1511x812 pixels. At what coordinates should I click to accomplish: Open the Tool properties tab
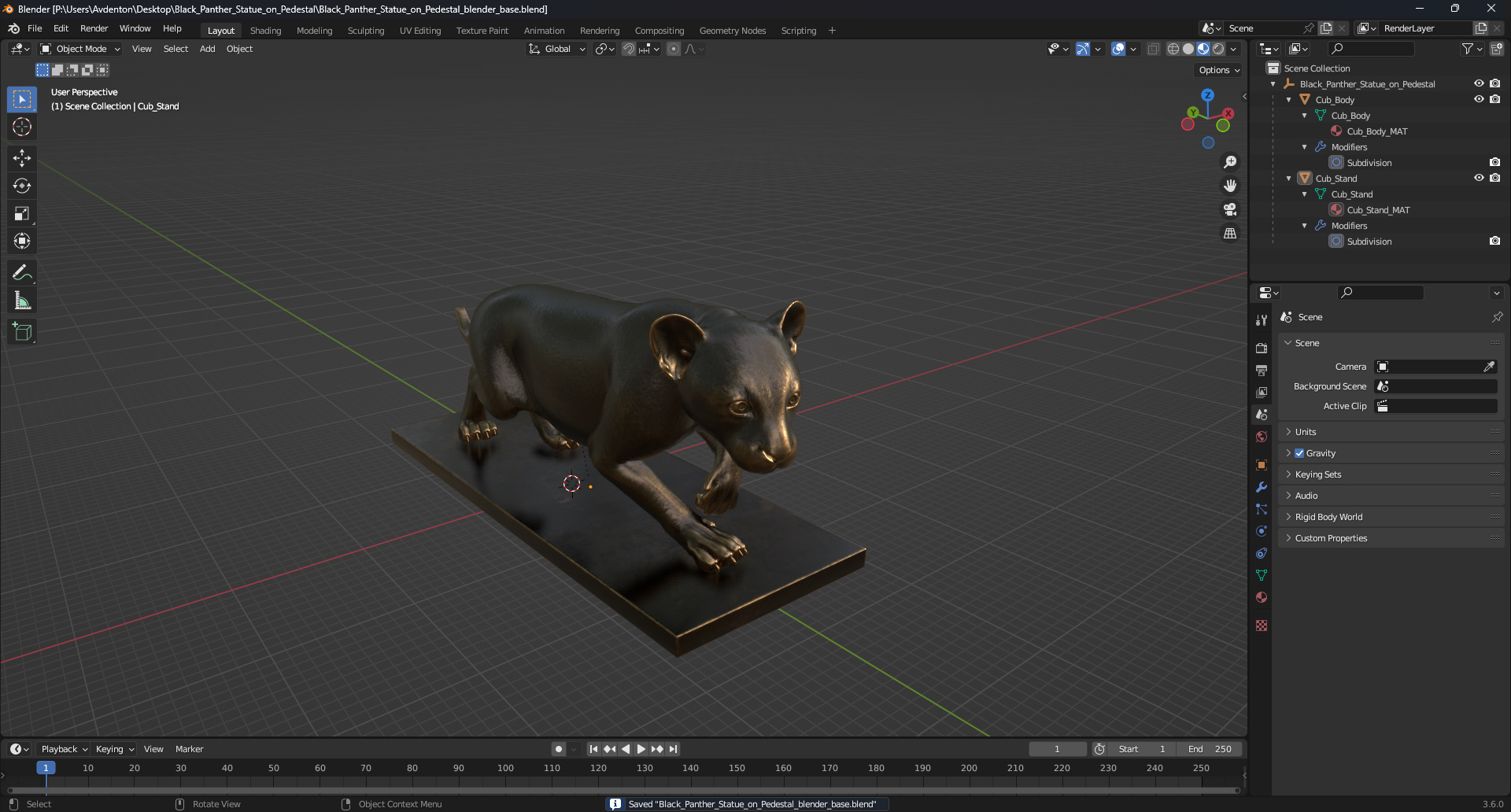(1262, 319)
